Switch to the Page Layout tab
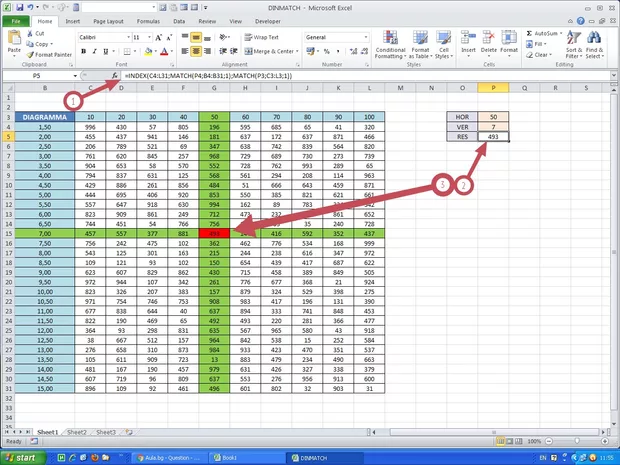 point(108,21)
